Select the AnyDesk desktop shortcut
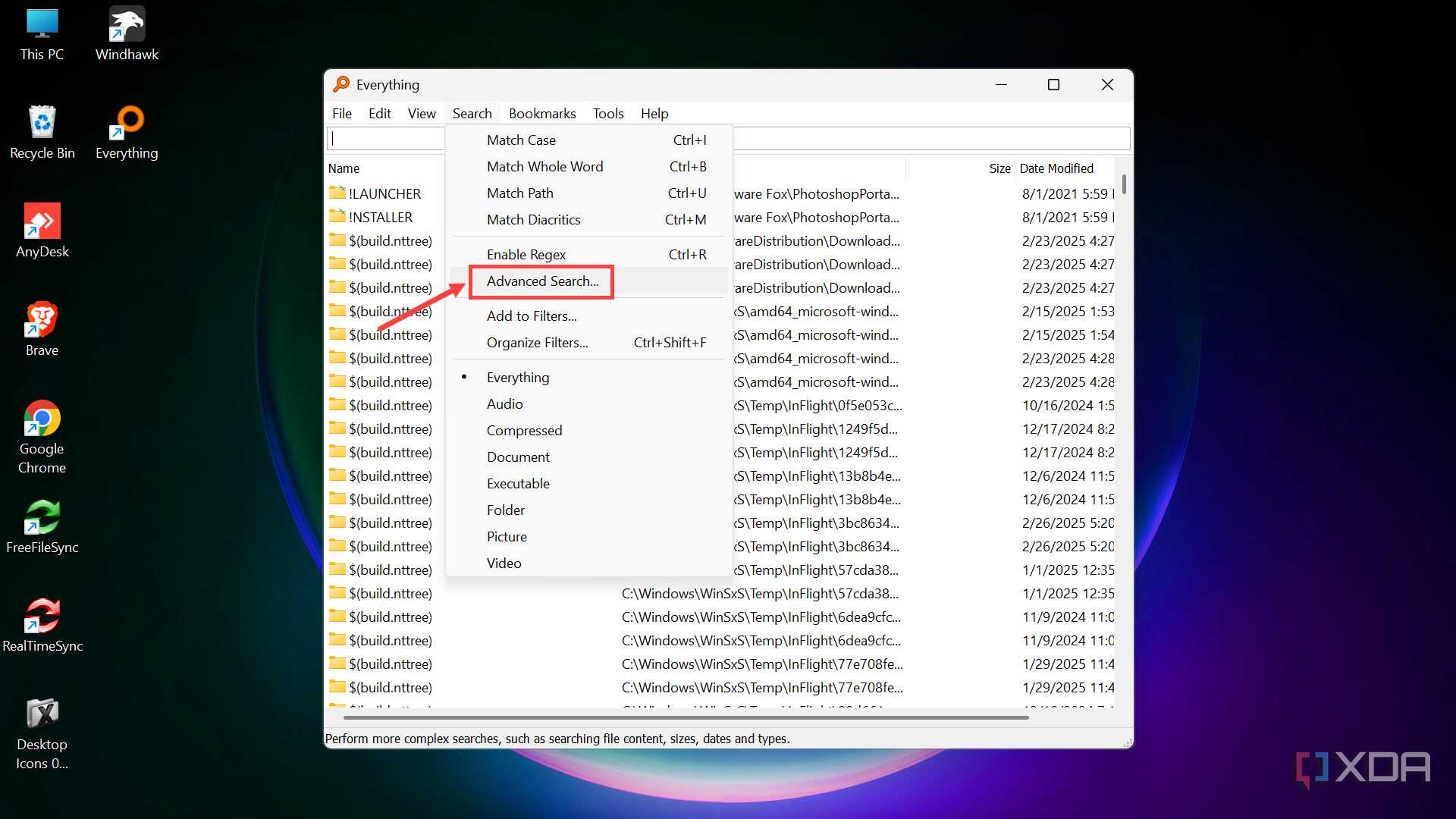This screenshot has height=819, width=1456. pos(42,231)
